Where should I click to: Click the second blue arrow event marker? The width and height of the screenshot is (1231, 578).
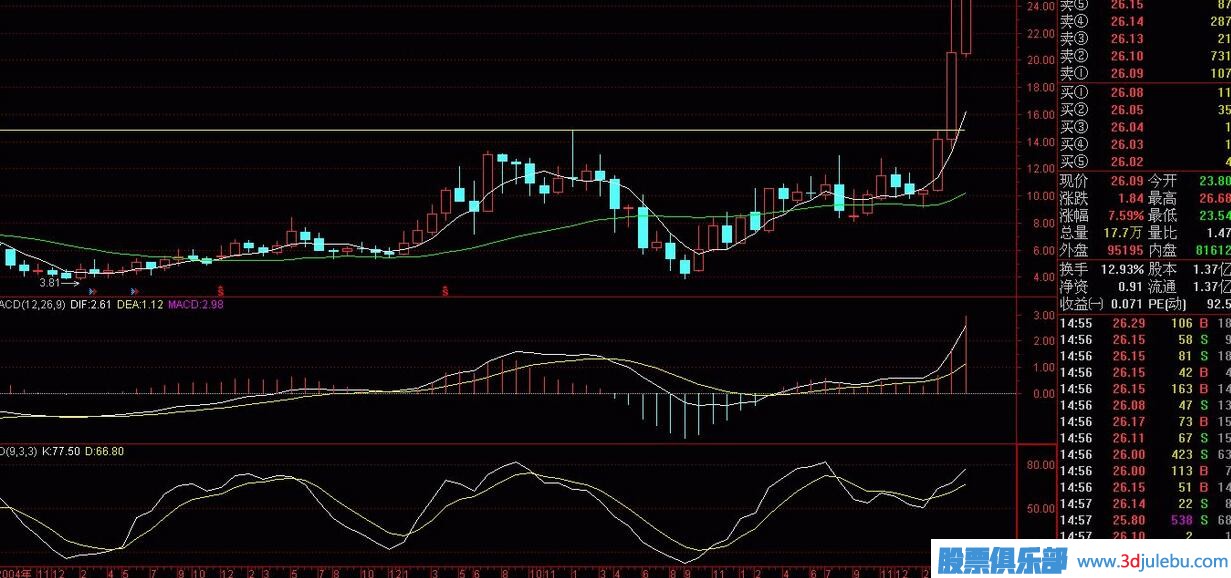(133, 290)
